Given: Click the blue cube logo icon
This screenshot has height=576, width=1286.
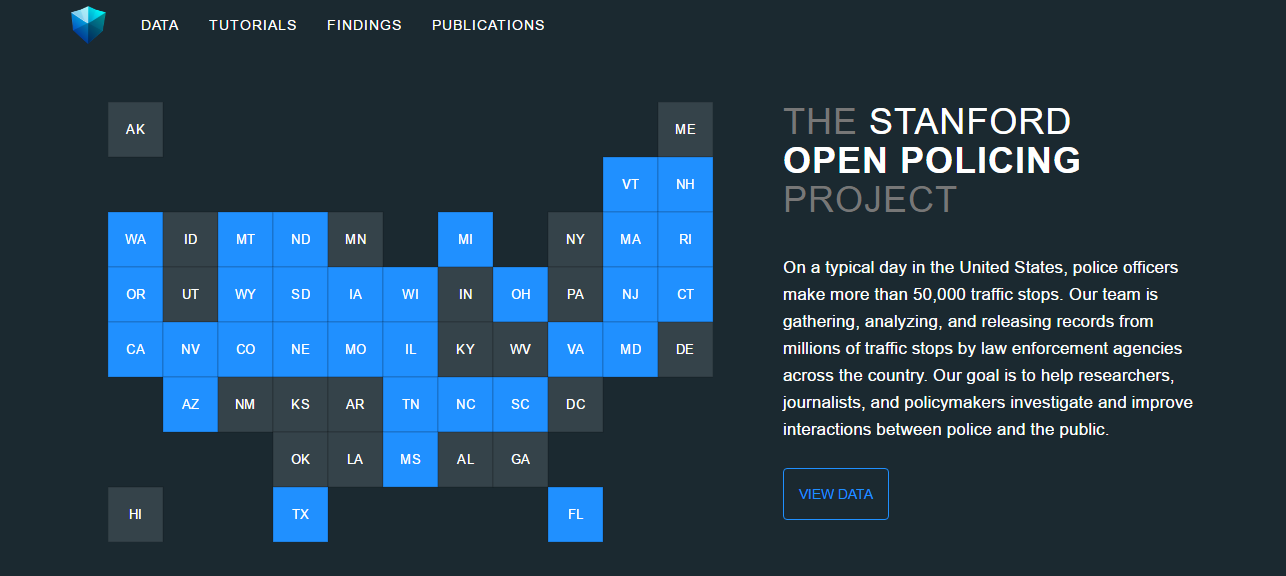Looking at the screenshot, I should pyautogui.click(x=88, y=24).
